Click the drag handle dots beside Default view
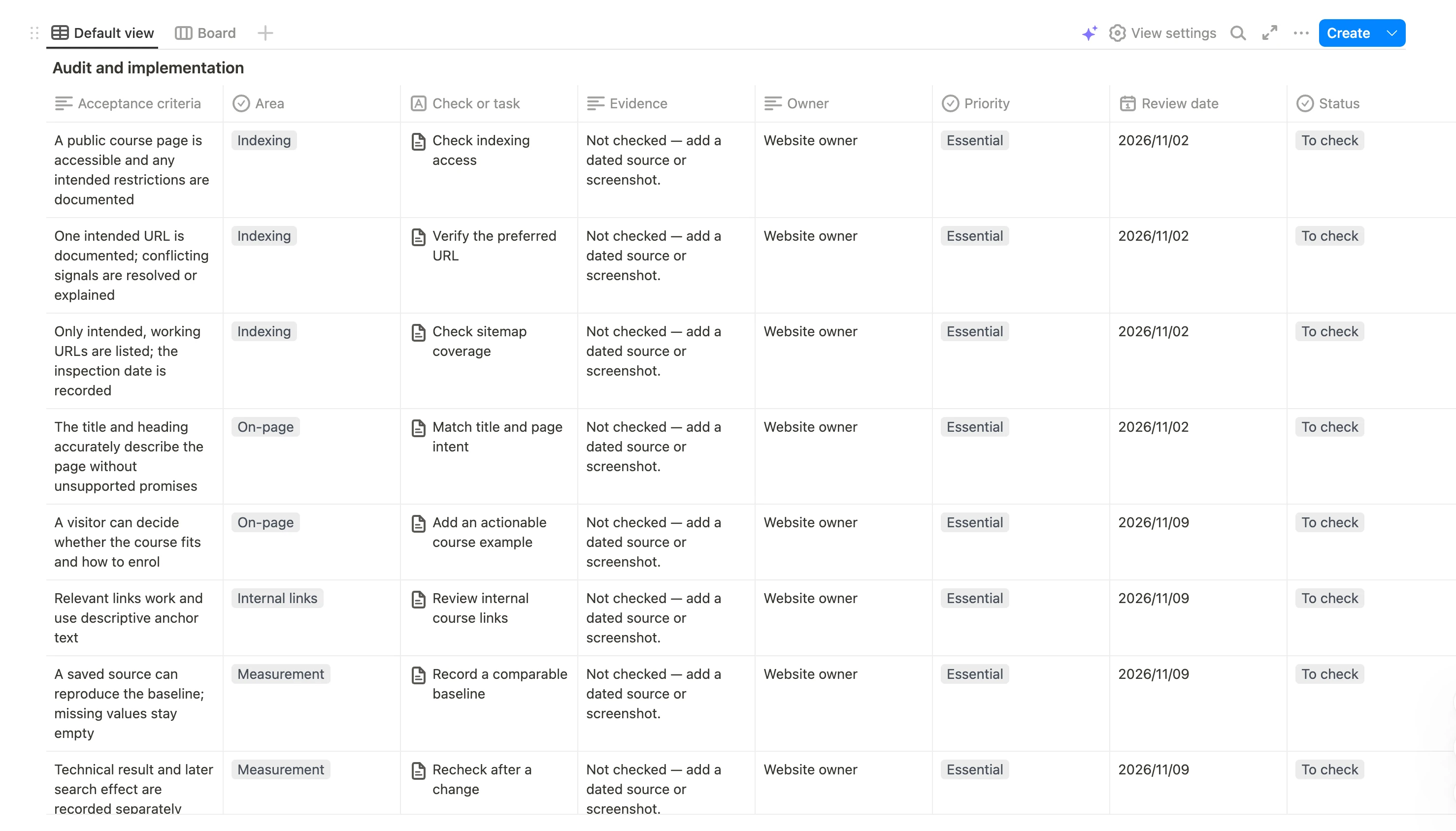This screenshot has height=831, width=1456. tap(34, 33)
